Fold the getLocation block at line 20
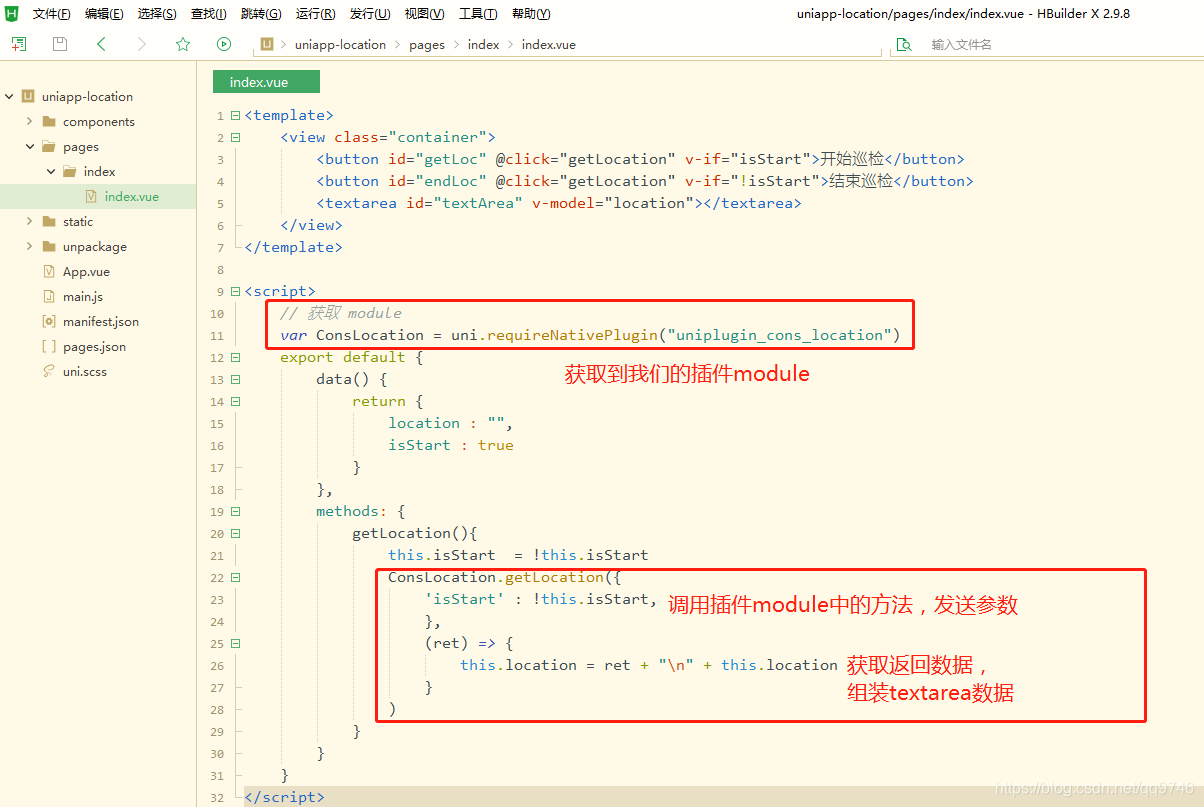 (x=235, y=534)
